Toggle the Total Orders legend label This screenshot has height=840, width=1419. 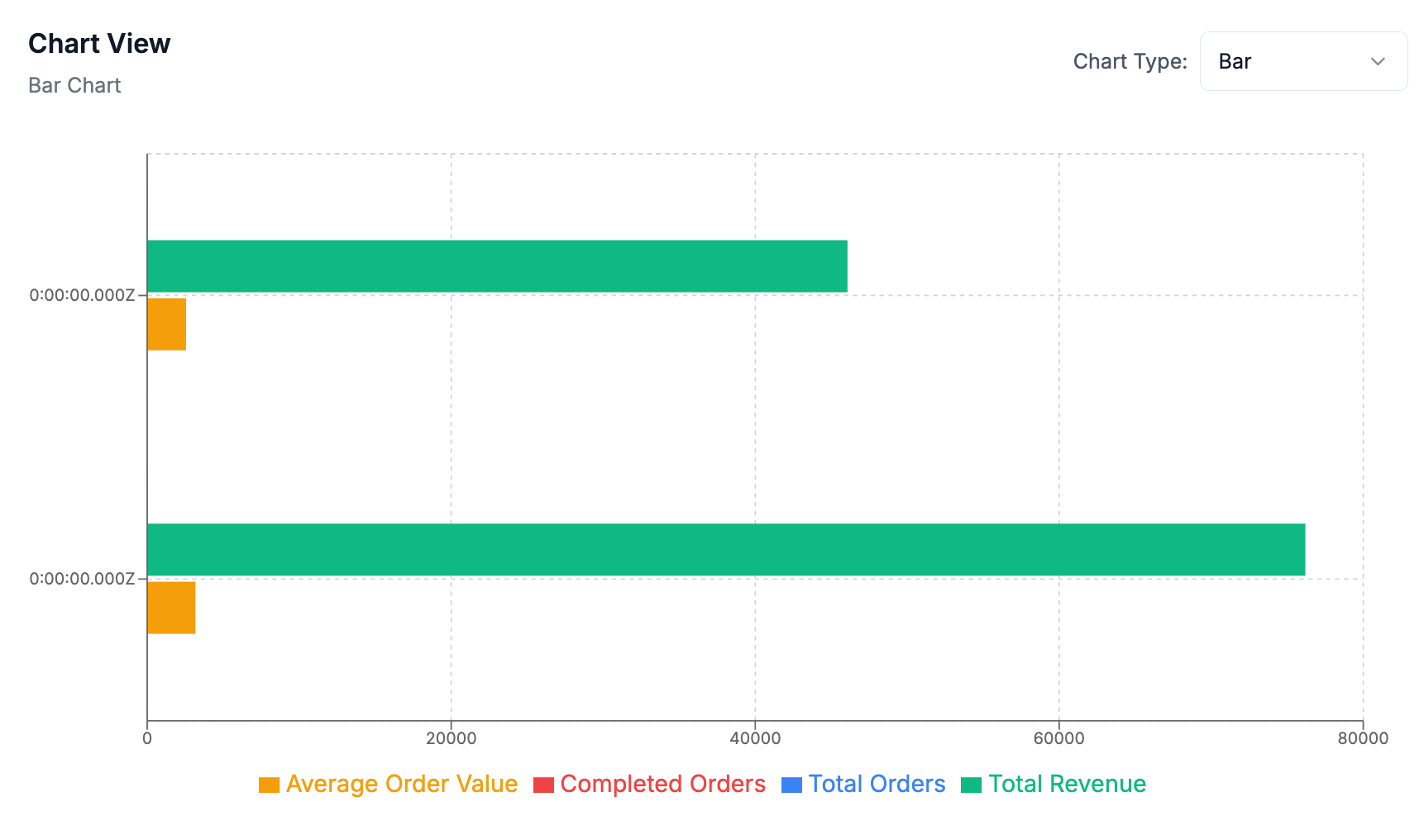(877, 784)
